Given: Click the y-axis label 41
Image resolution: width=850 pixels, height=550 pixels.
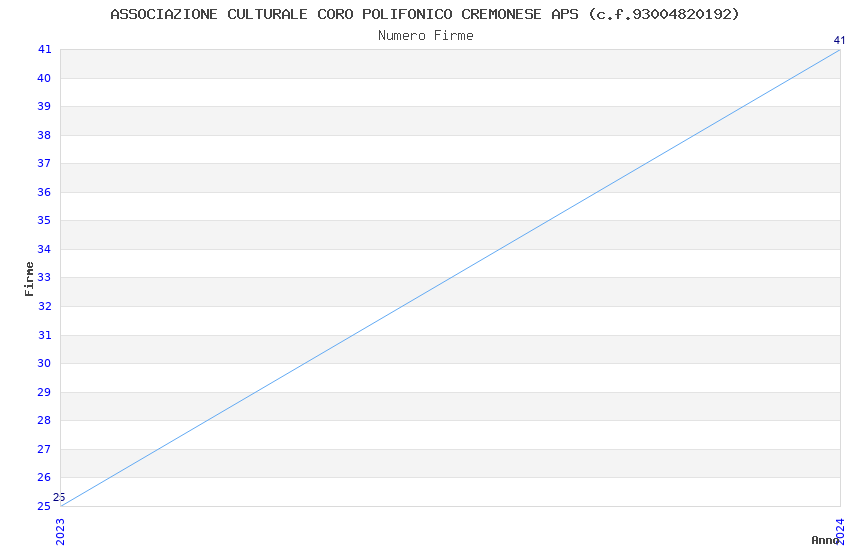Looking at the screenshot, I should point(44,49).
